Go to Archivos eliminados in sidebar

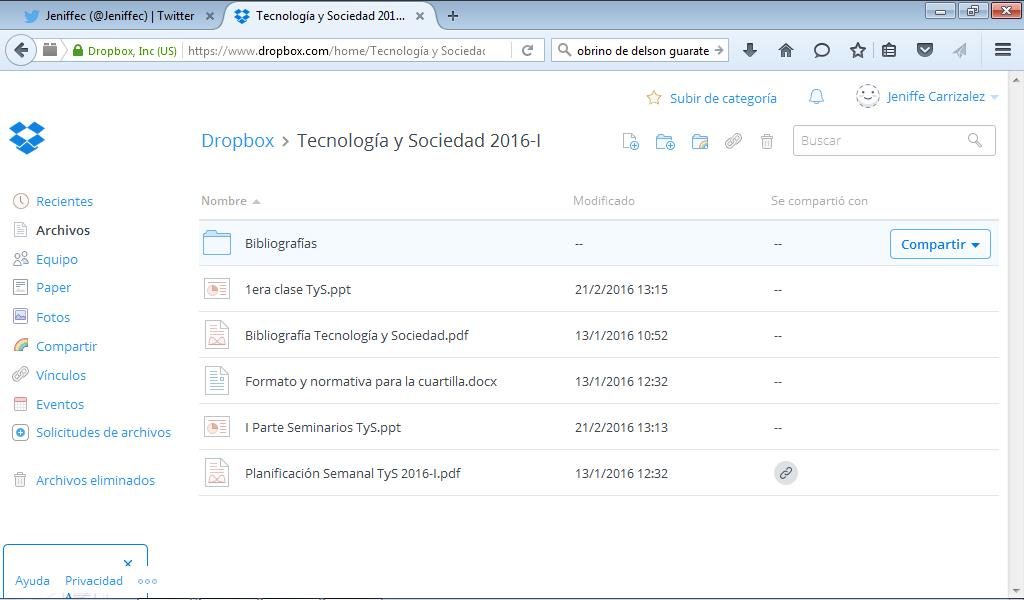(x=95, y=480)
